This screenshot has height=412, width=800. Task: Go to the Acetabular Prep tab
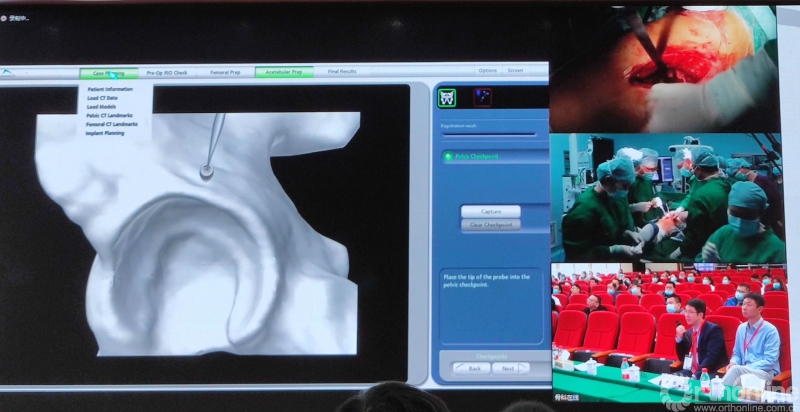point(284,72)
